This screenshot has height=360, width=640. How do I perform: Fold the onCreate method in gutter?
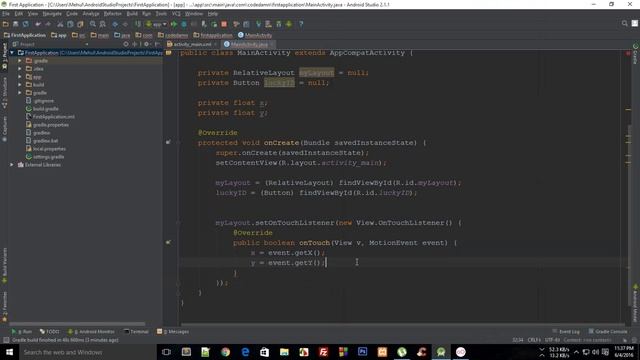[x=179, y=143]
